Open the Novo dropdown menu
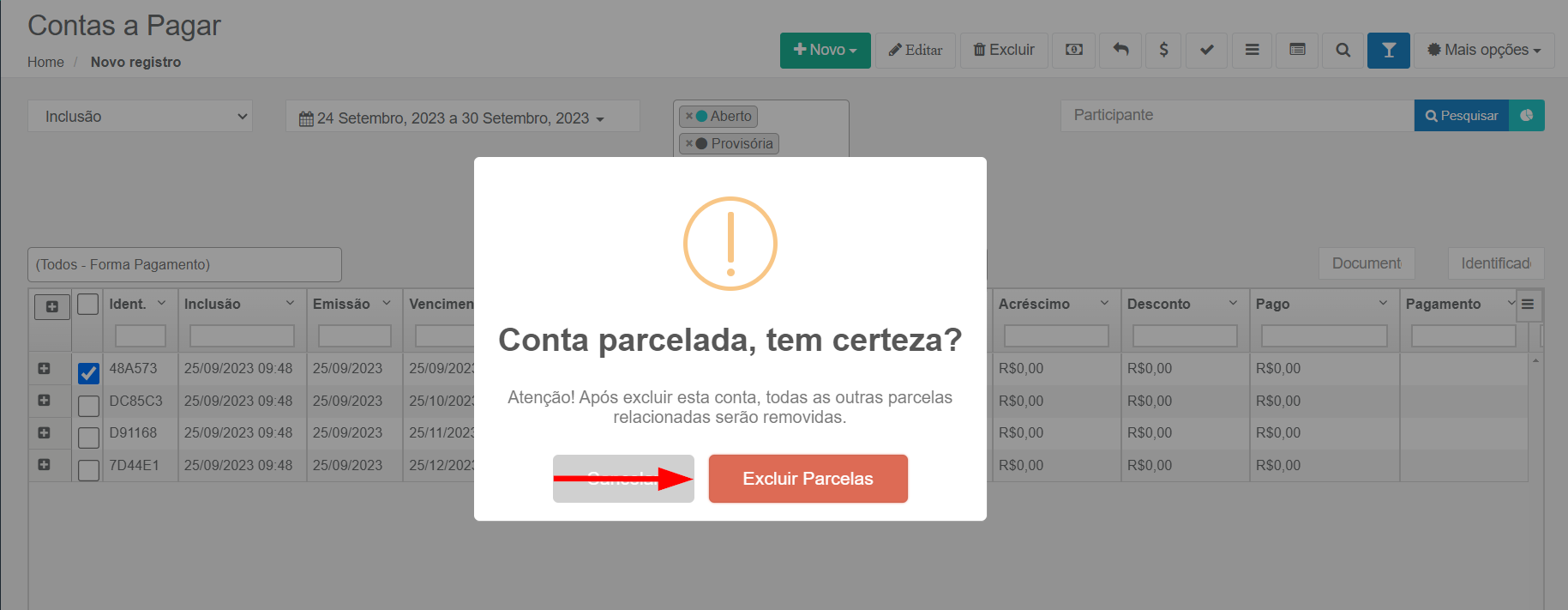The image size is (1568, 610). (x=825, y=50)
